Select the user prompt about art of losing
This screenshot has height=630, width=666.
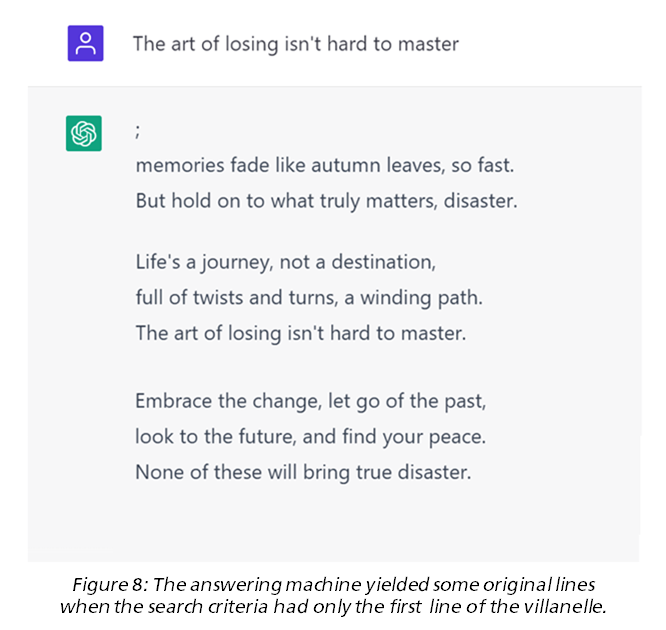(x=296, y=44)
